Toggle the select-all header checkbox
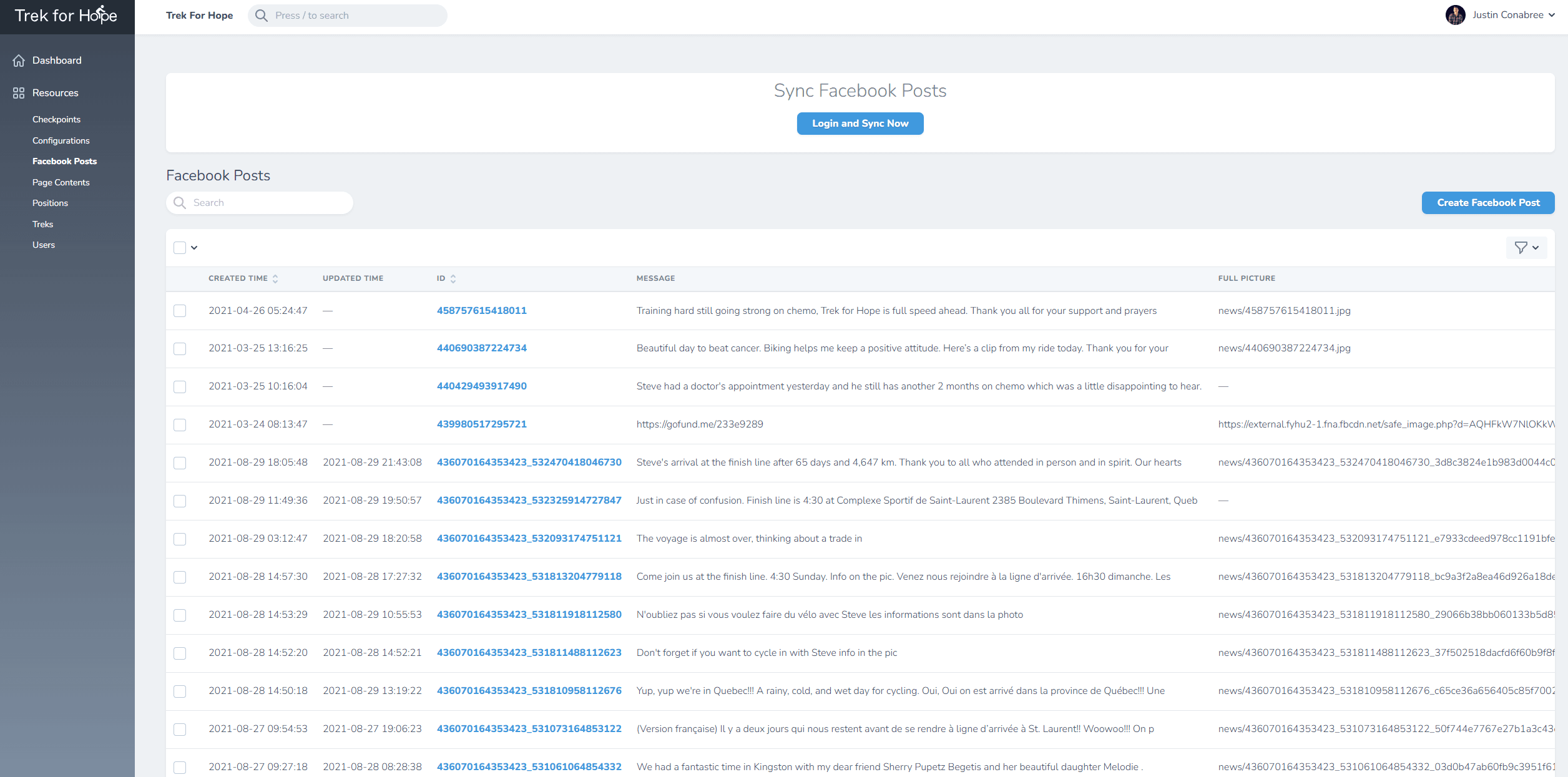The width and height of the screenshot is (1568, 777). point(180,248)
